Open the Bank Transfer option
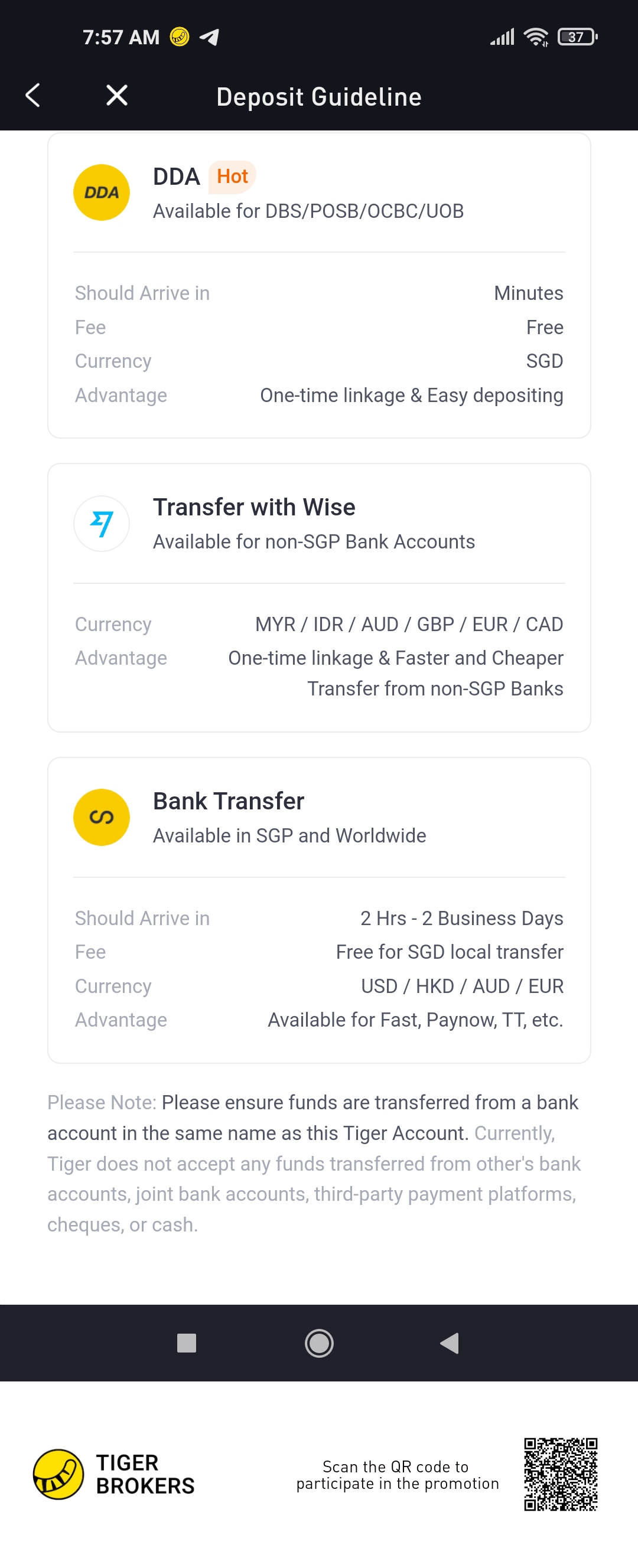This screenshot has width=638, height=1568. [229, 801]
